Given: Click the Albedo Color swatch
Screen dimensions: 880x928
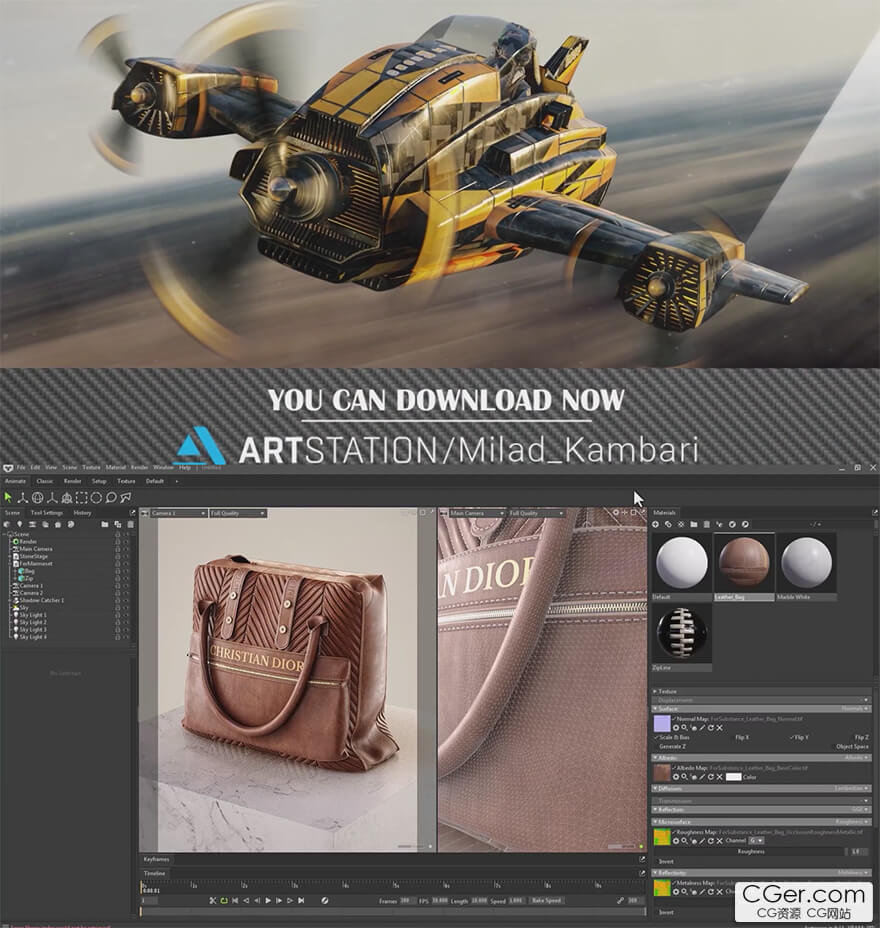Looking at the screenshot, I should tap(733, 777).
